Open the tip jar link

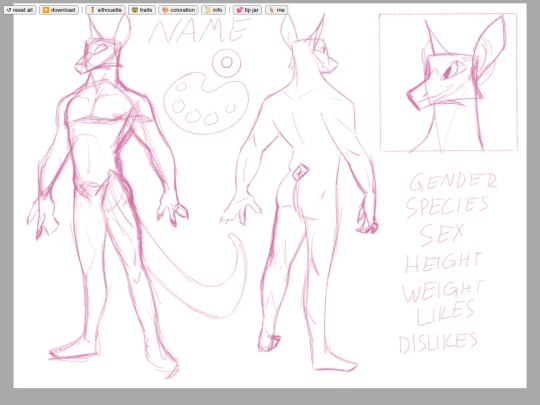pos(248,10)
